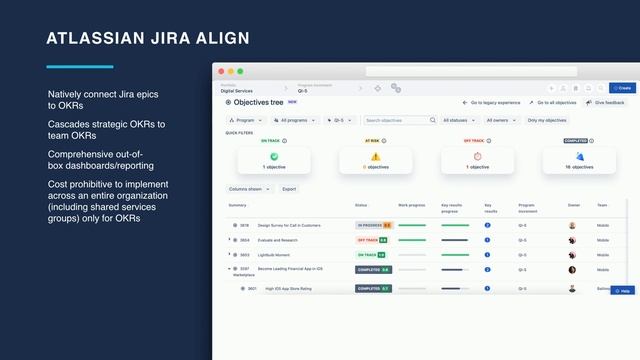640x360 pixels.
Task: Expand the Lightbulb Moment row
Action: pyautogui.click(x=229, y=254)
